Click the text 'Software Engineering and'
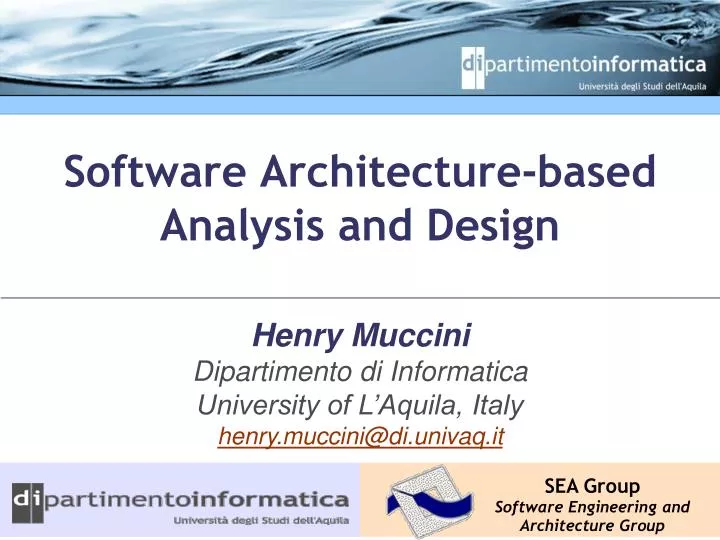The height and width of the screenshot is (540, 720). [592, 507]
